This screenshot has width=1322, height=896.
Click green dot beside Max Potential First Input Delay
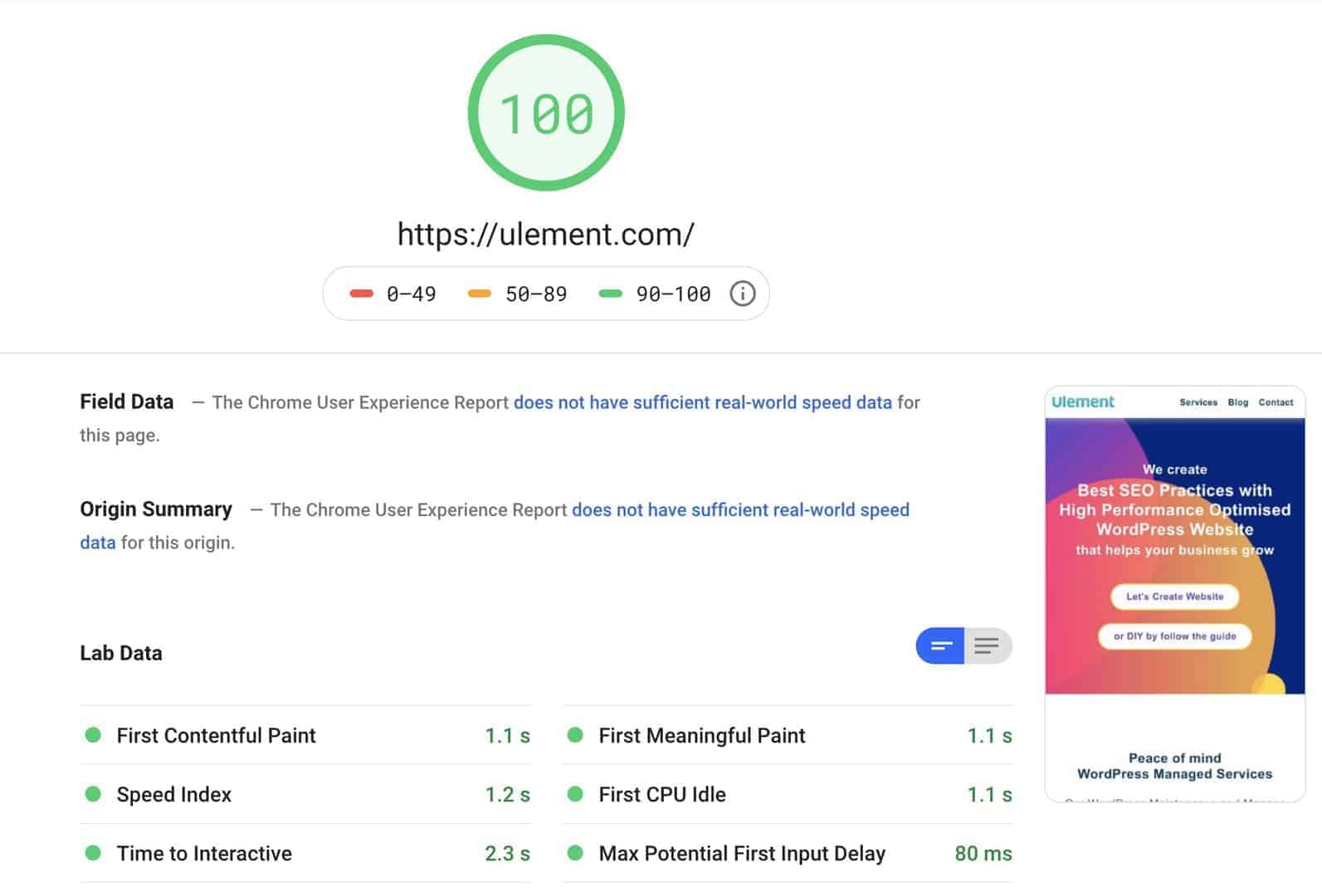point(575,853)
